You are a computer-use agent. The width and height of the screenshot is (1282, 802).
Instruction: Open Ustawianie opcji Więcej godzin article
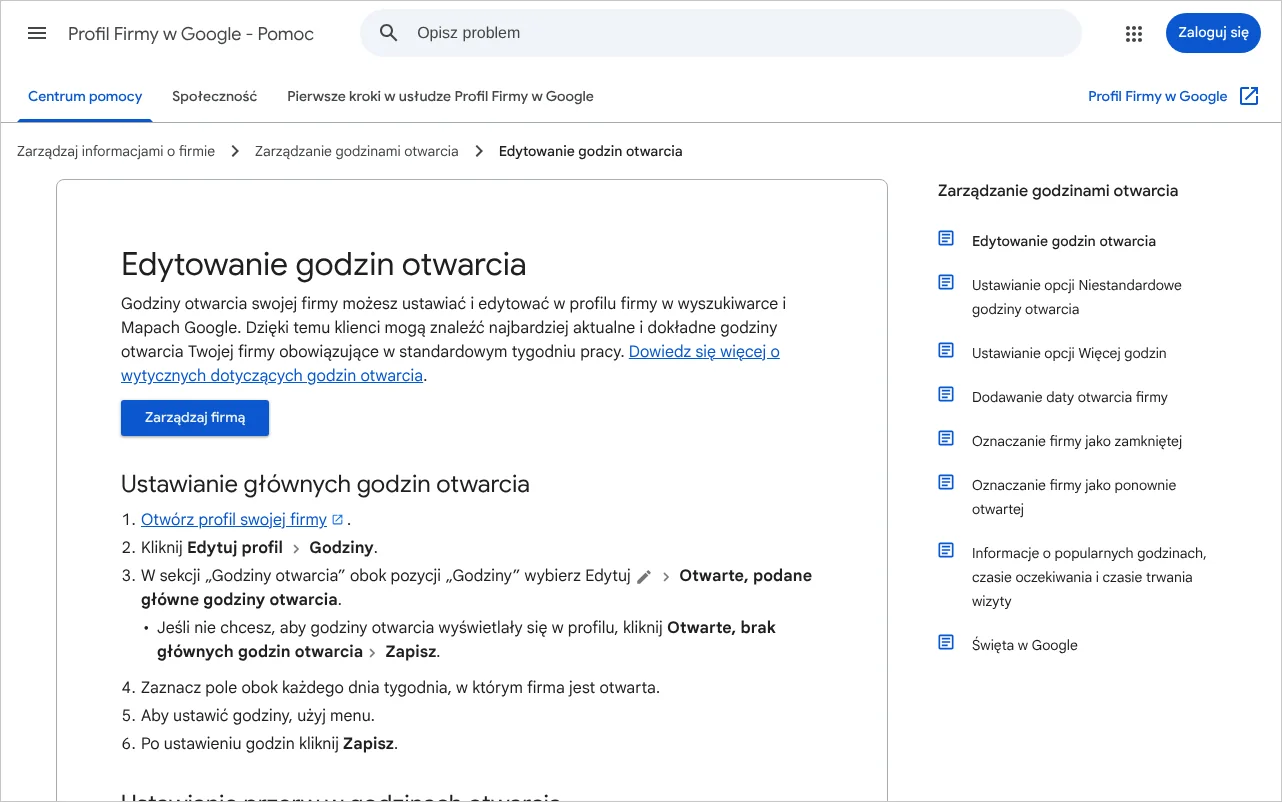[x=1069, y=353]
